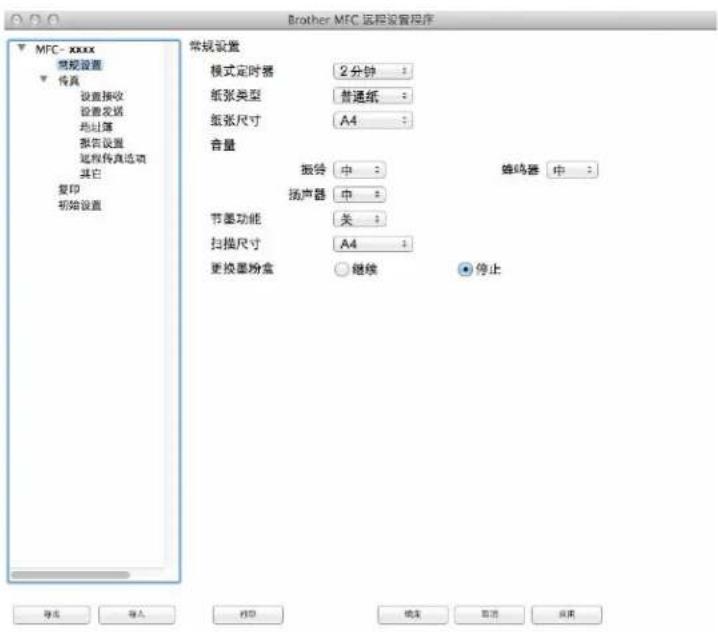Open 设置发送 in the tree
This screenshot has width=718, height=632.
click(x=102, y=112)
